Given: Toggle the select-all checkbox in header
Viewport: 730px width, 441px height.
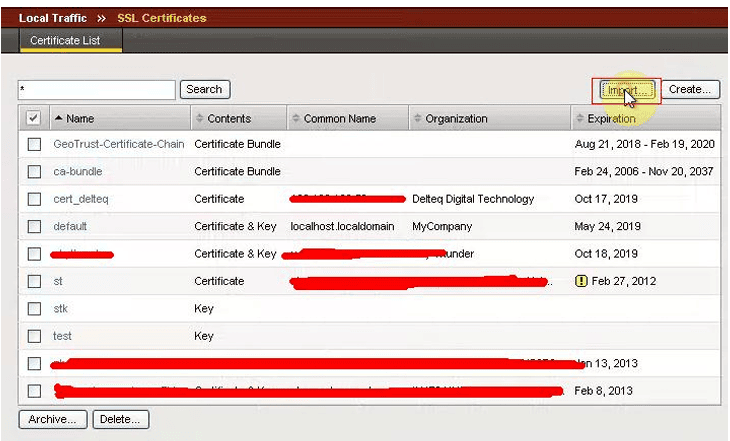Looking at the screenshot, I should (x=33, y=118).
